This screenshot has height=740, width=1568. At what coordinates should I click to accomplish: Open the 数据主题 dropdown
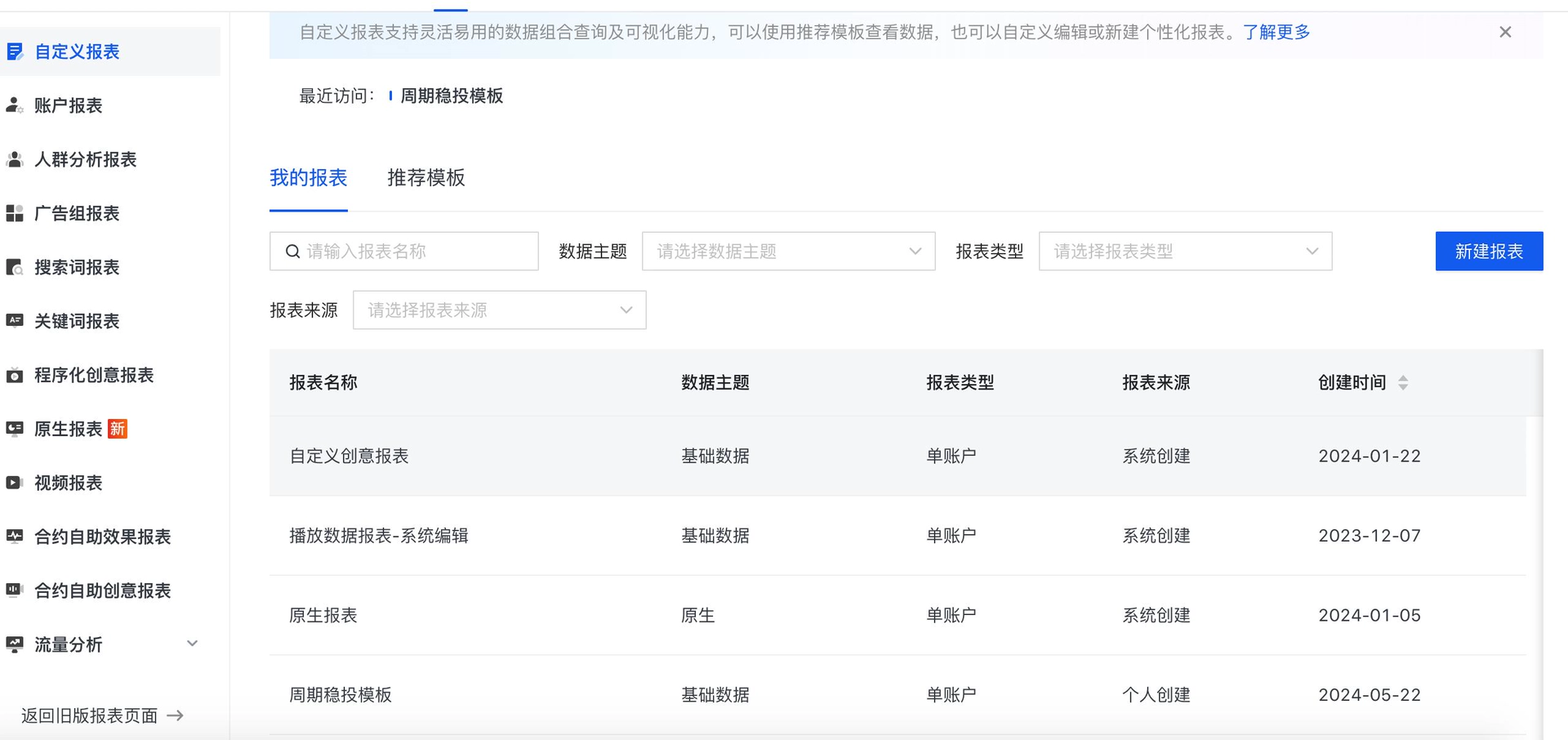tap(788, 251)
